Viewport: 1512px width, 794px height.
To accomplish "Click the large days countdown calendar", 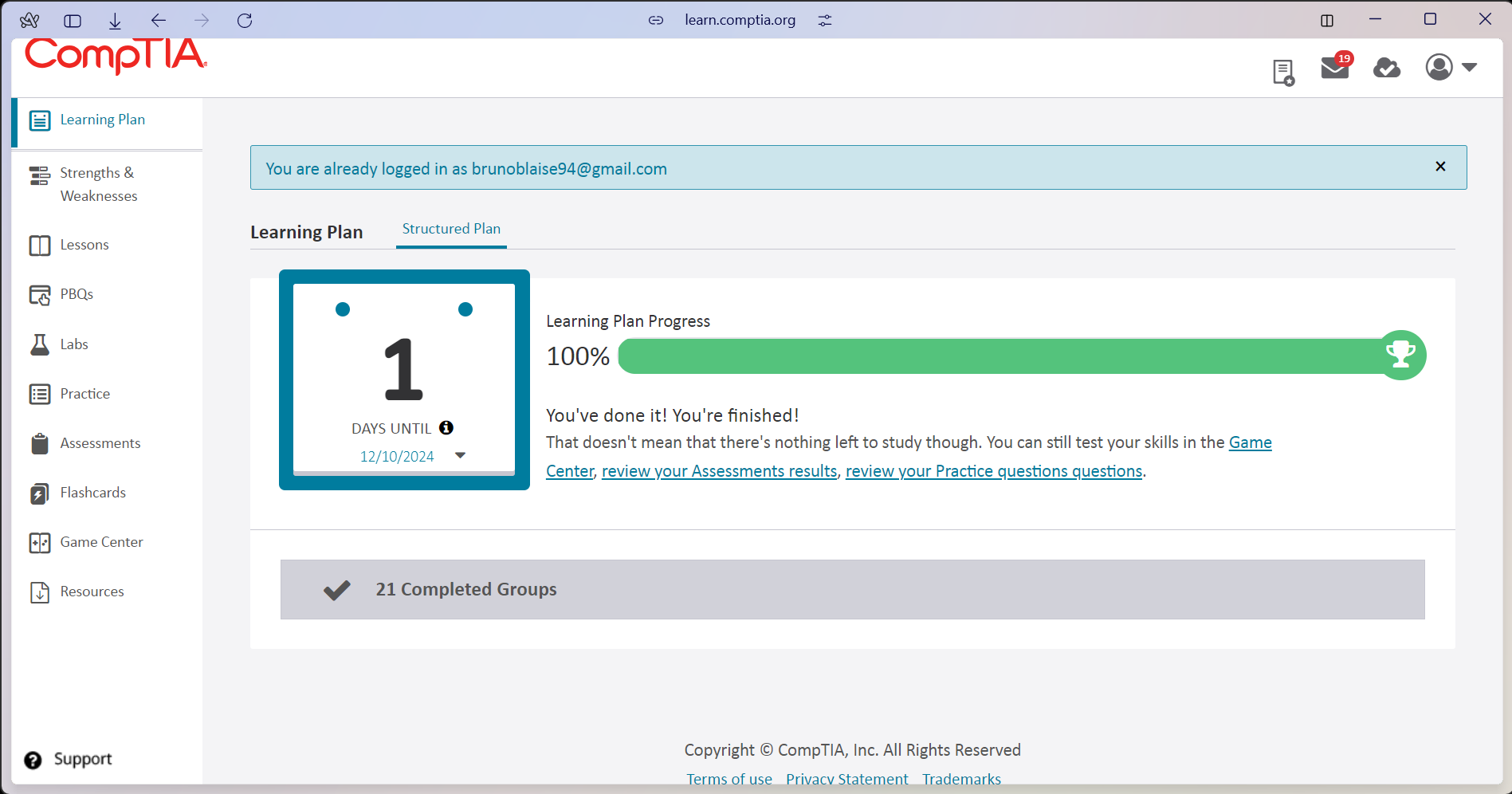I will (404, 379).
